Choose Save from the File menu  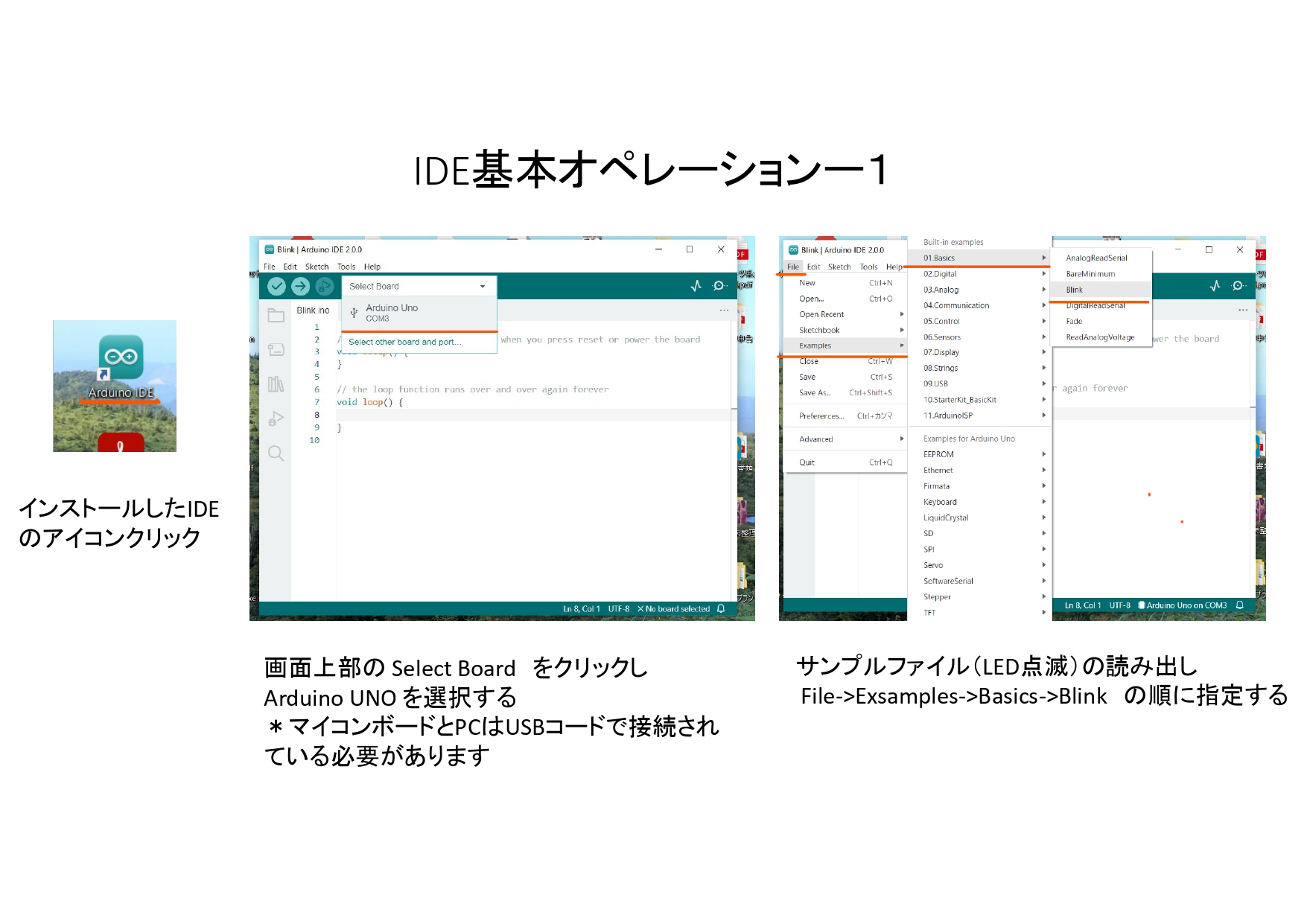coord(845,377)
